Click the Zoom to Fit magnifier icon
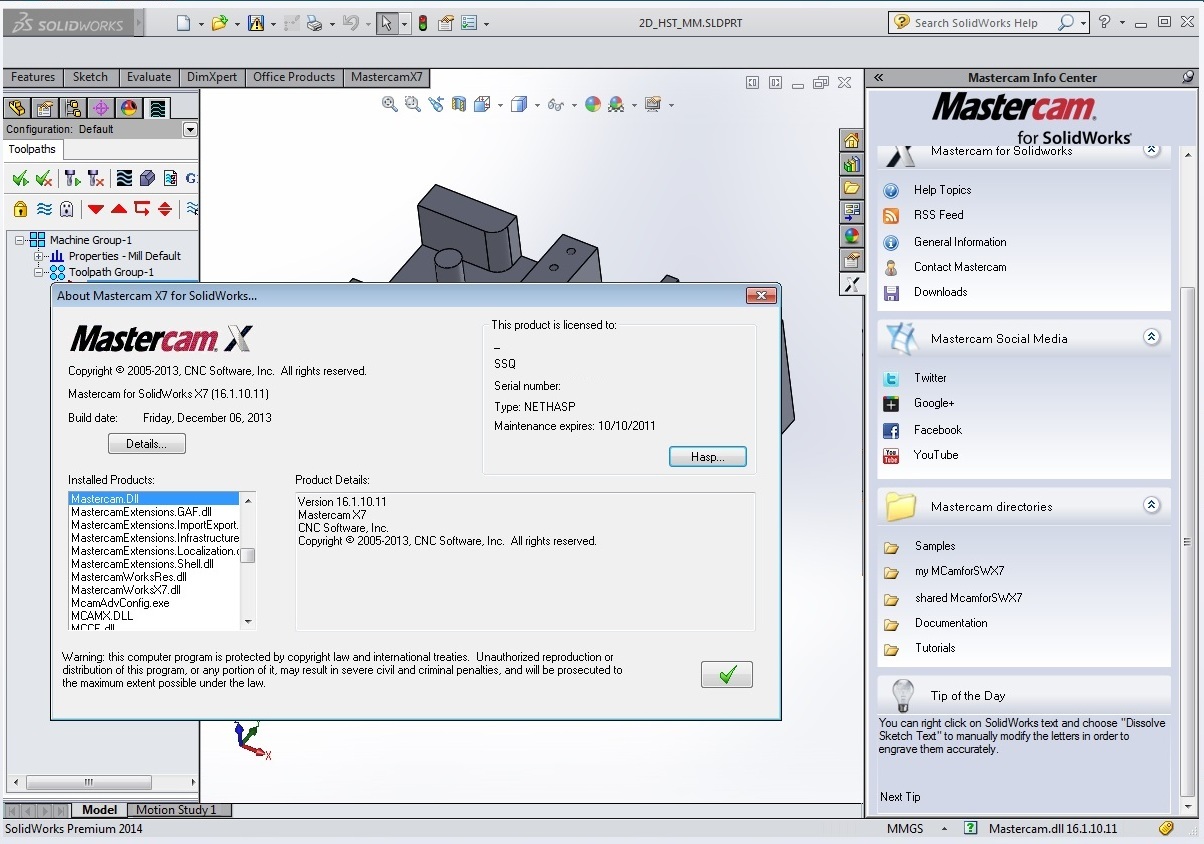 point(390,104)
